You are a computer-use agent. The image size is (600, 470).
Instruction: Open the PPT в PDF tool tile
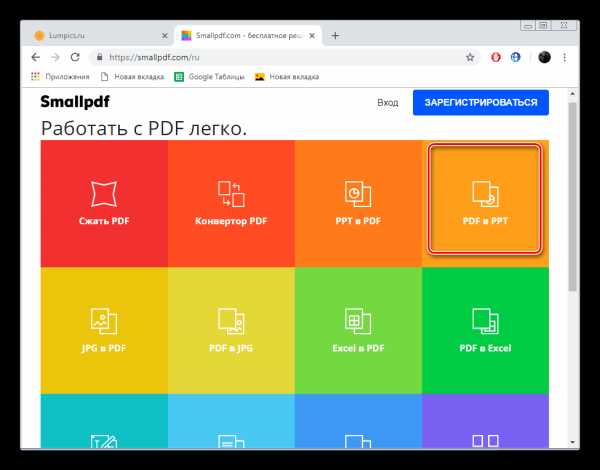(358, 204)
